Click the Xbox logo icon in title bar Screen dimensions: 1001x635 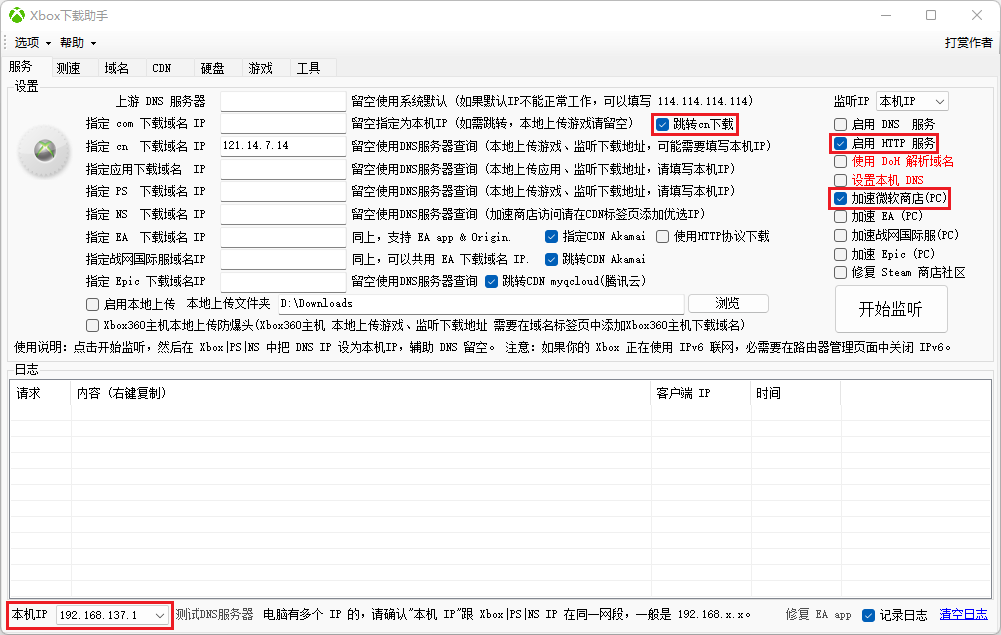(17, 15)
